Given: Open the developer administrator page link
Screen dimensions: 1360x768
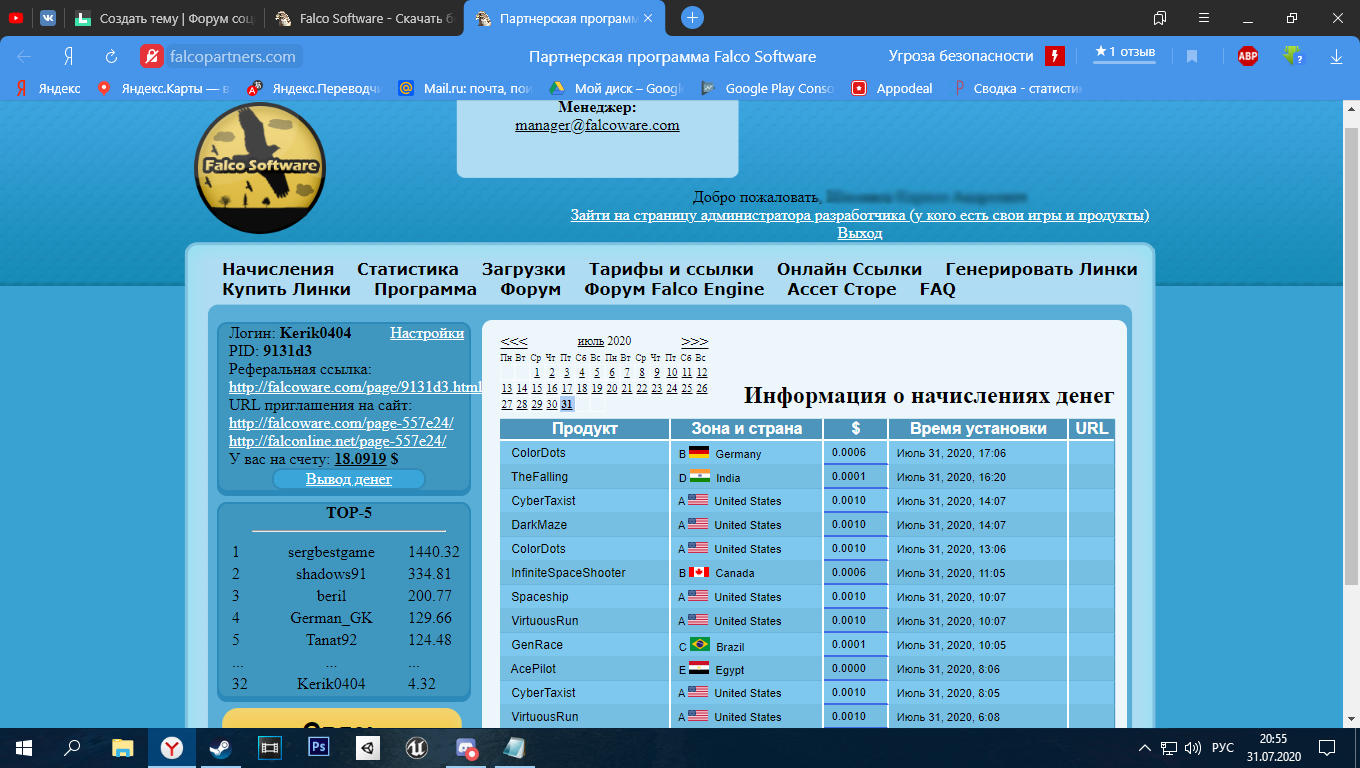Looking at the screenshot, I should click(x=860, y=215).
